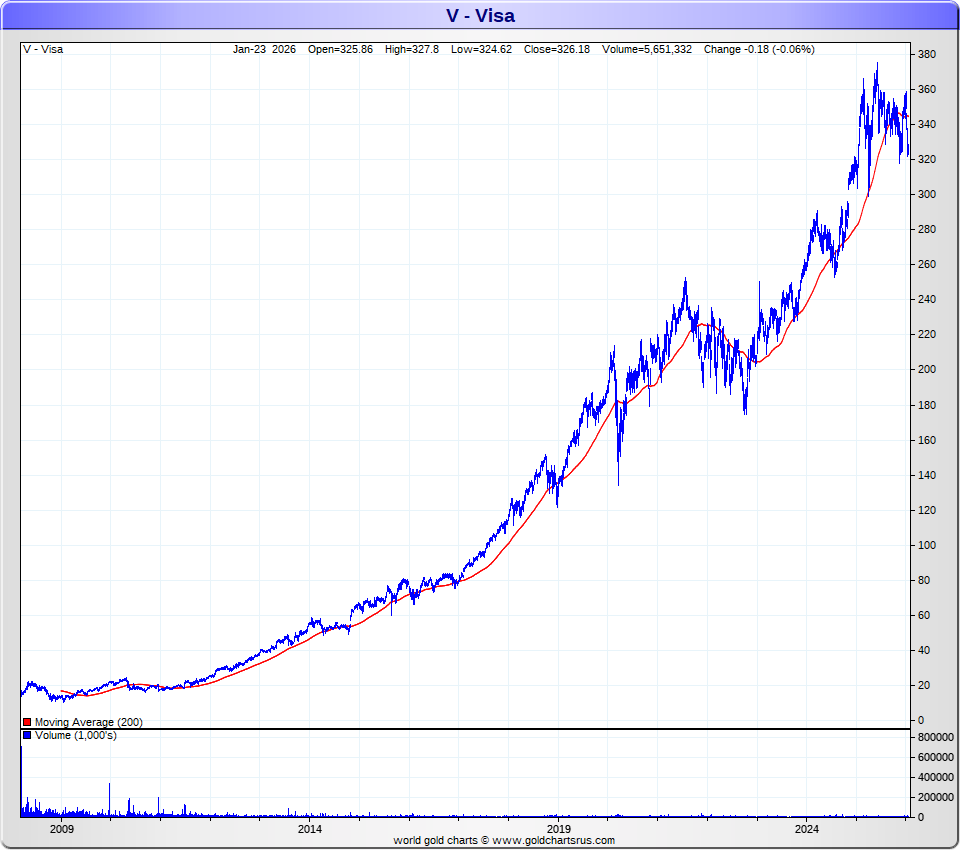Click the "Volume (1,000's)" legend label
The image size is (960, 850).
76,735
